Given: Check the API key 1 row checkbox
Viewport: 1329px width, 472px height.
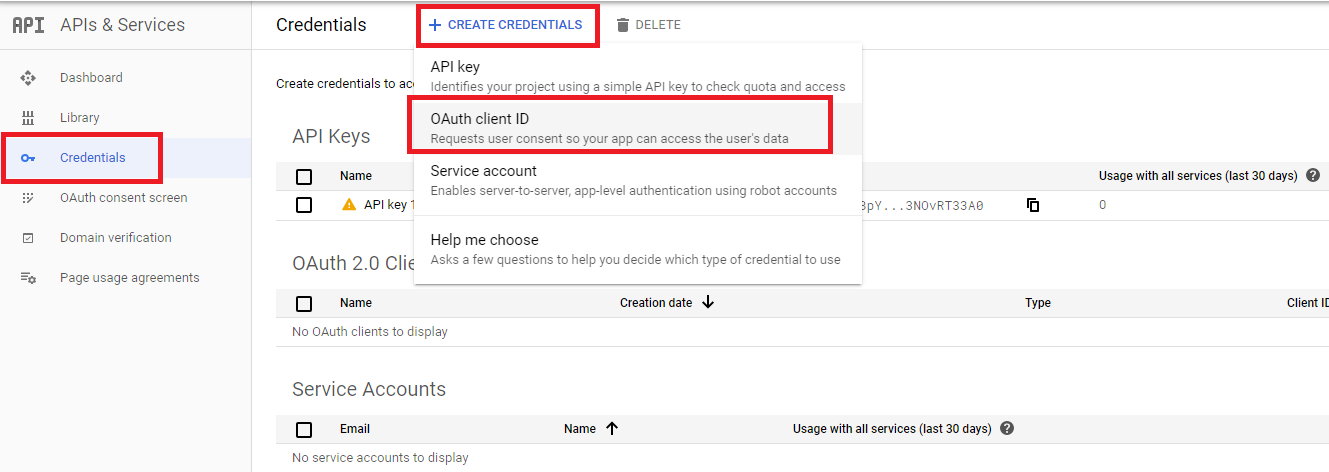Looking at the screenshot, I should 304,205.
